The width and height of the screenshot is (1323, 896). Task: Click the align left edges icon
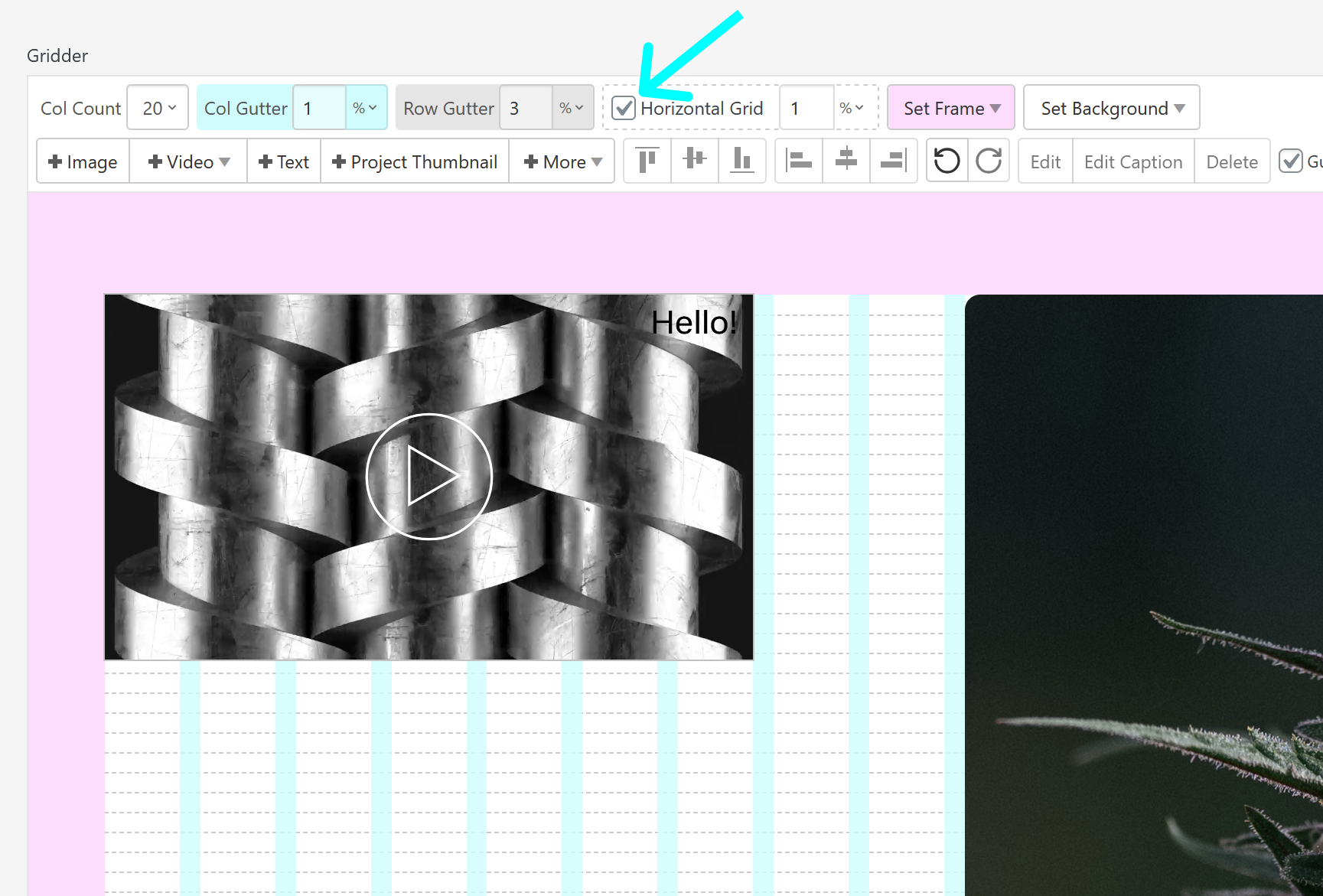799,161
